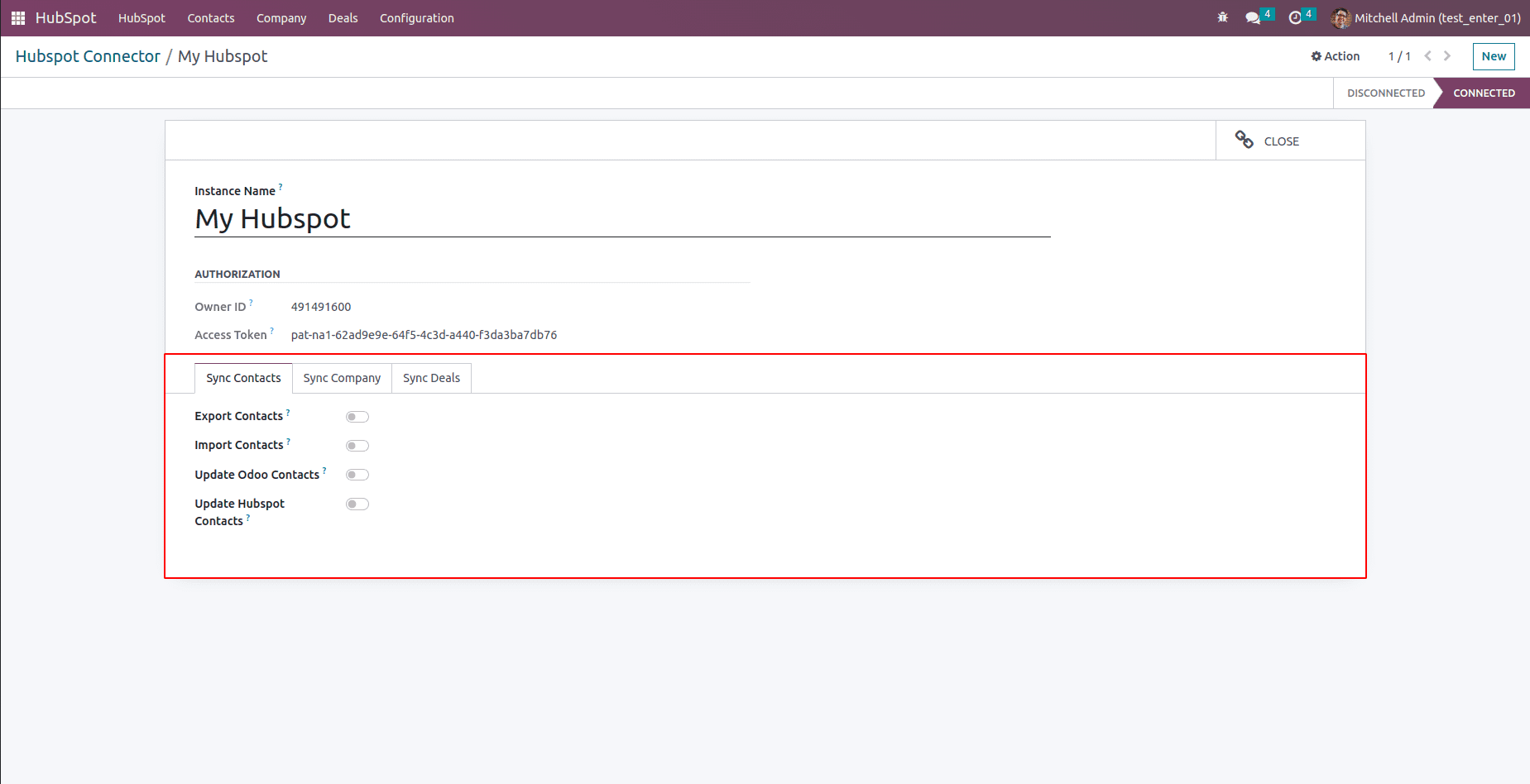Toggle Update Hubspot Contacts switch
The height and width of the screenshot is (784, 1530).
[357, 504]
